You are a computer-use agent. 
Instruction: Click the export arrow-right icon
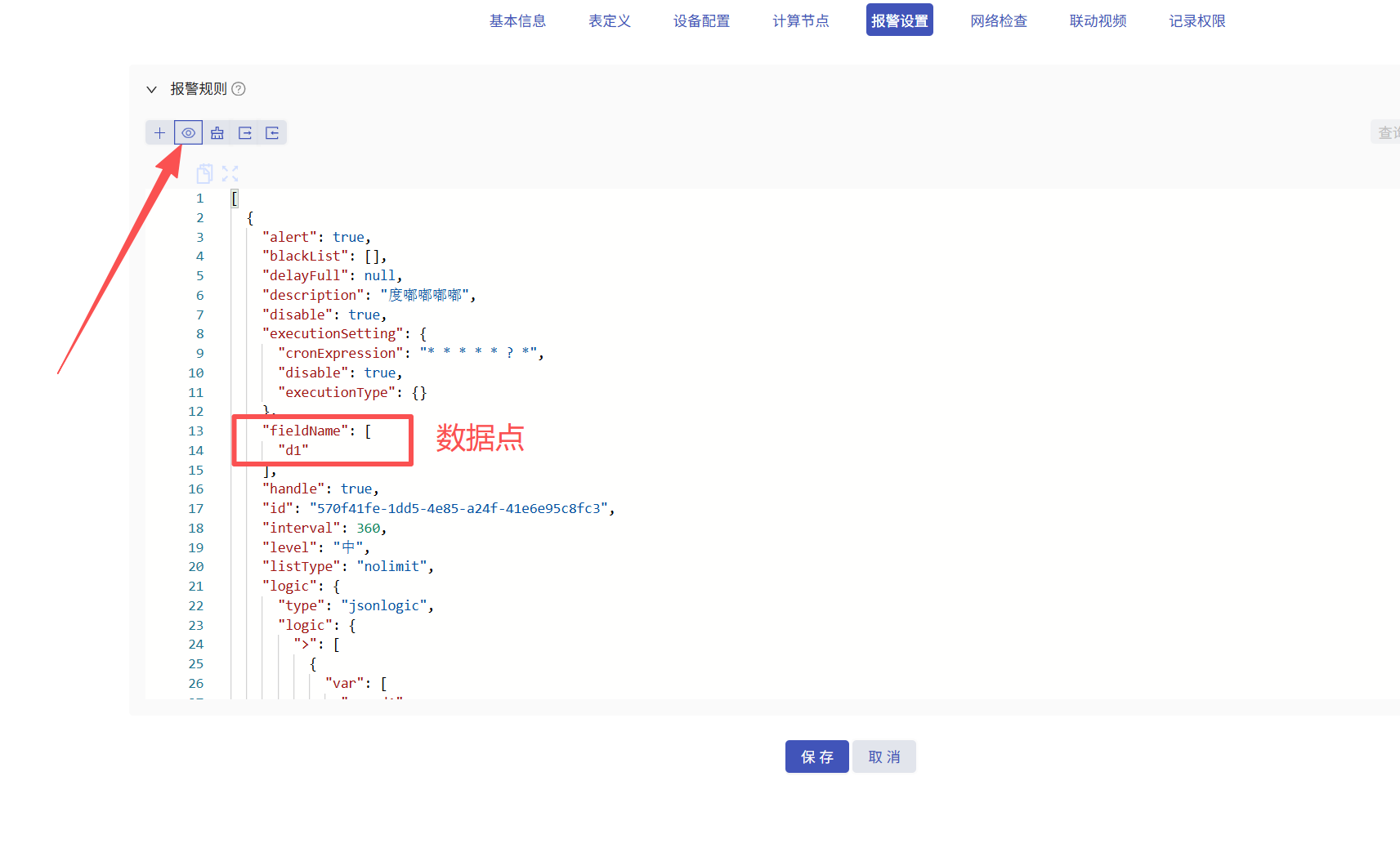244,133
